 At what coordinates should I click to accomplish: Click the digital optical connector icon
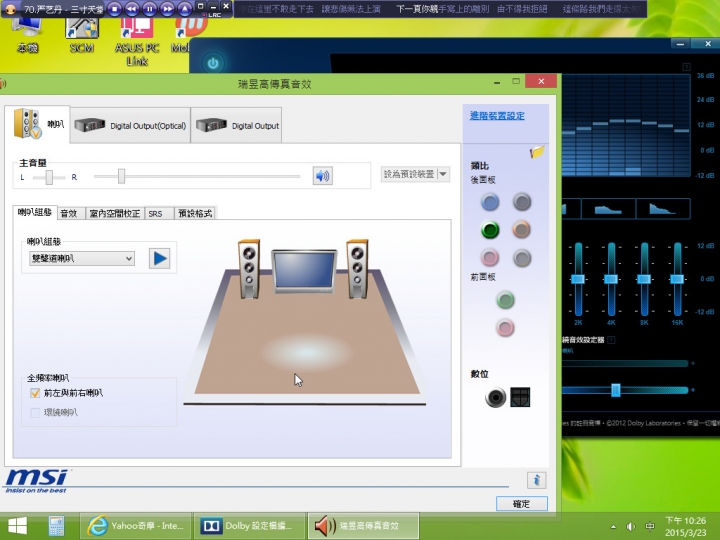pos(520,397)
